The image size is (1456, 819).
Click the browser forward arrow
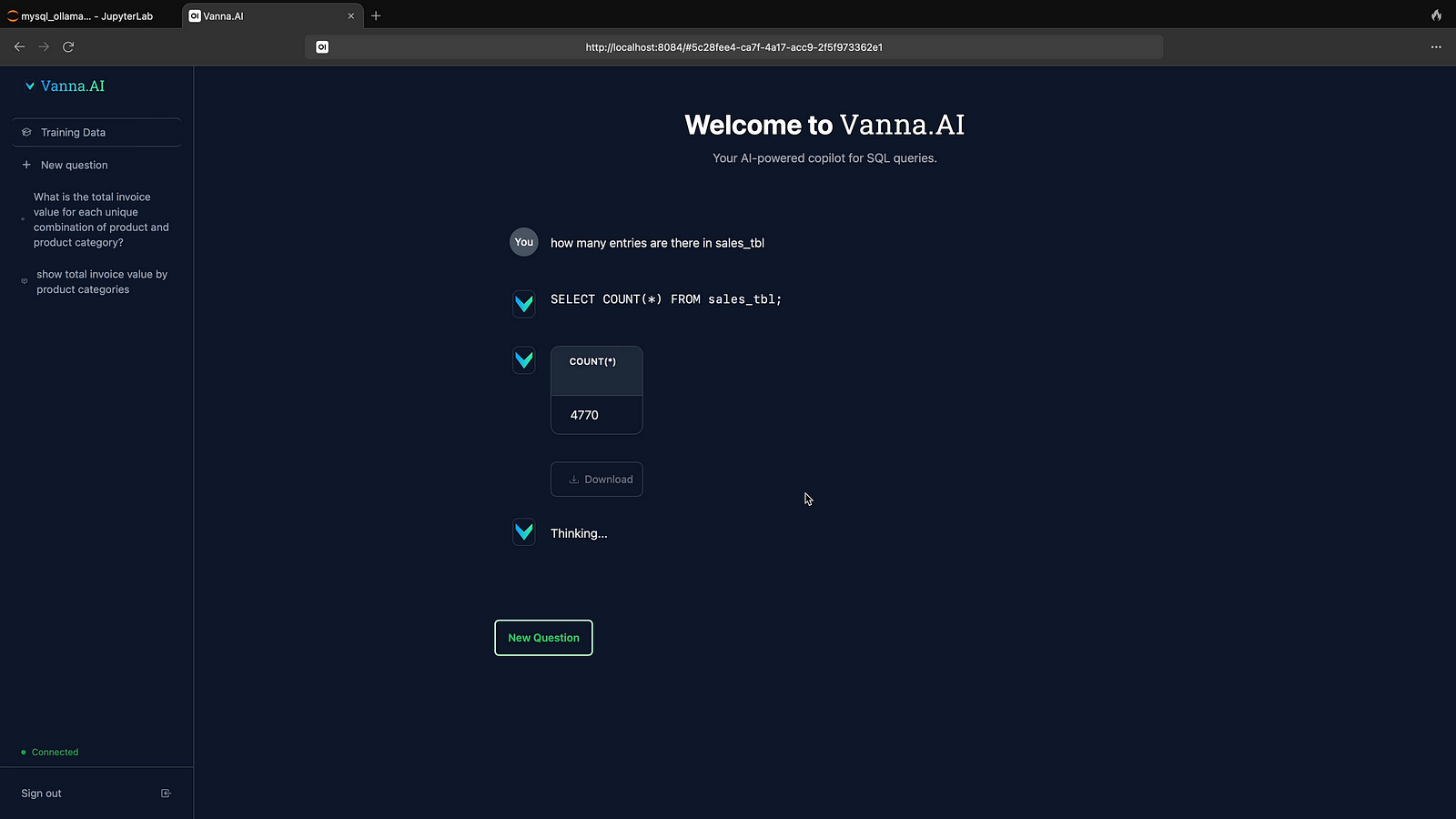pyautogui.click(x=44, y=46)
